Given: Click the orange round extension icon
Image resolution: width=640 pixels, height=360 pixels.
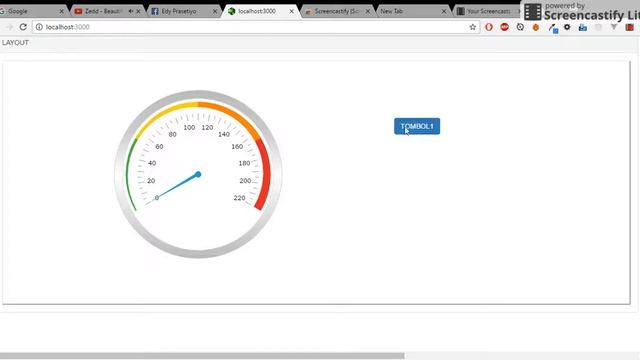Looking at the screenshot, I should tap(536, 27).
